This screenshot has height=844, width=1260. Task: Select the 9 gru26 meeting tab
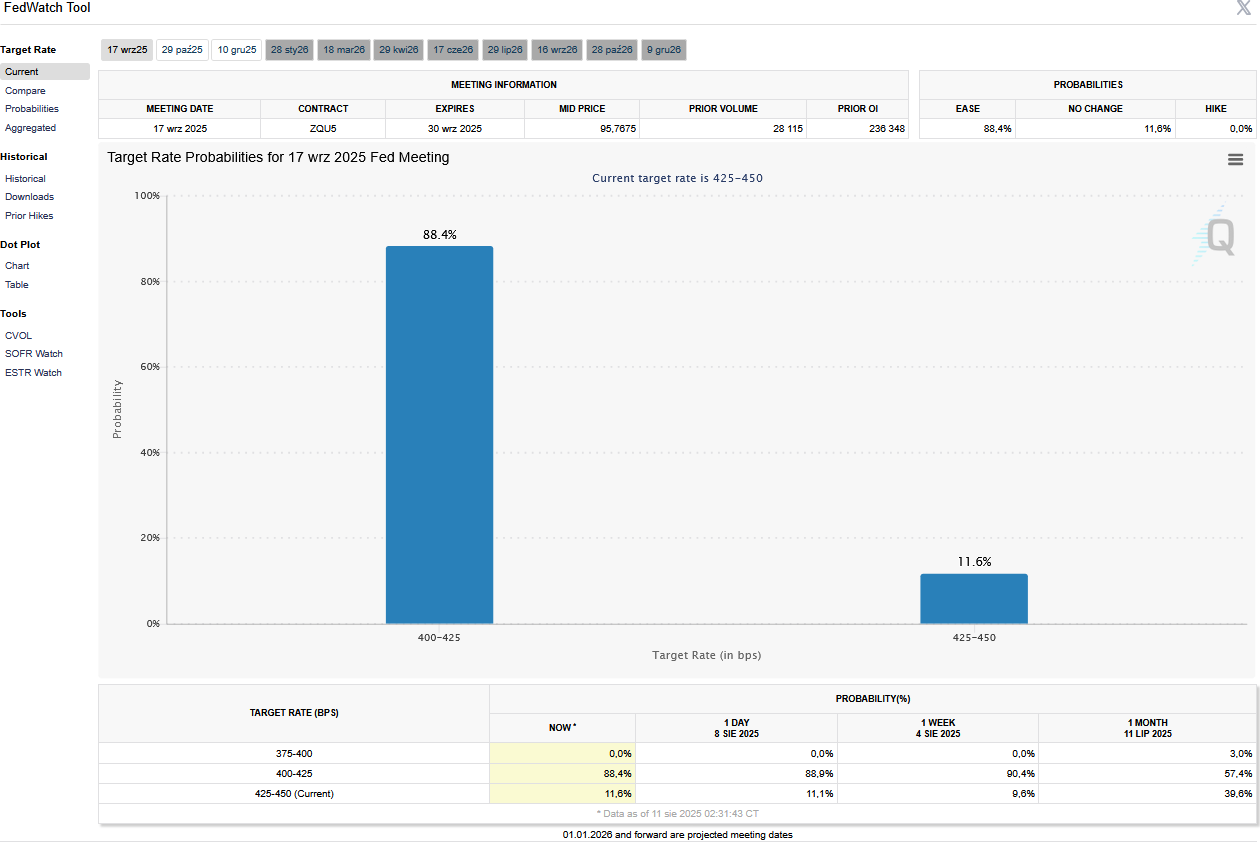point(664,50)
